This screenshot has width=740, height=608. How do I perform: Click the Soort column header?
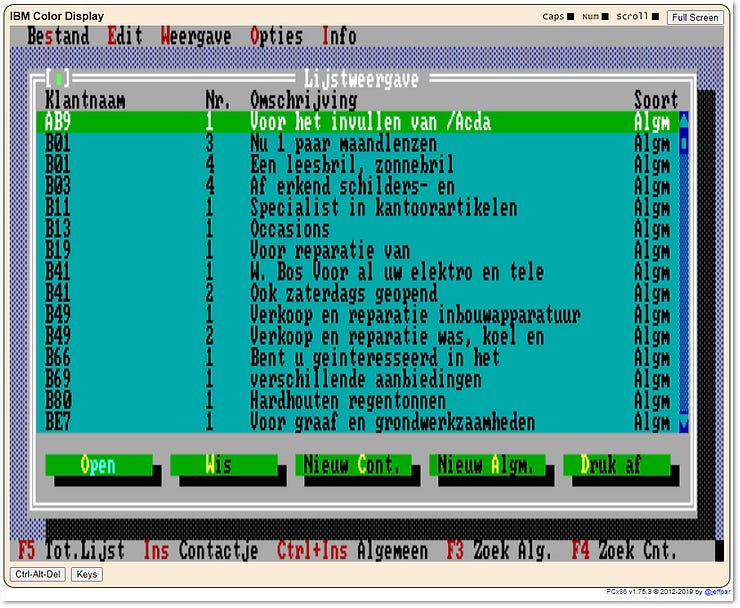[656, 100]
